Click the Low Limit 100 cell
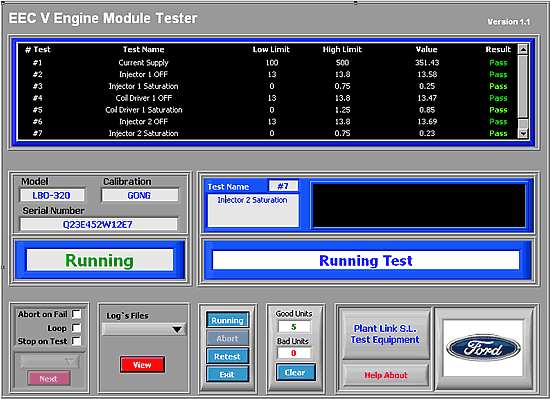The width and height of the screenshot is (550, 399). (272, 63)
